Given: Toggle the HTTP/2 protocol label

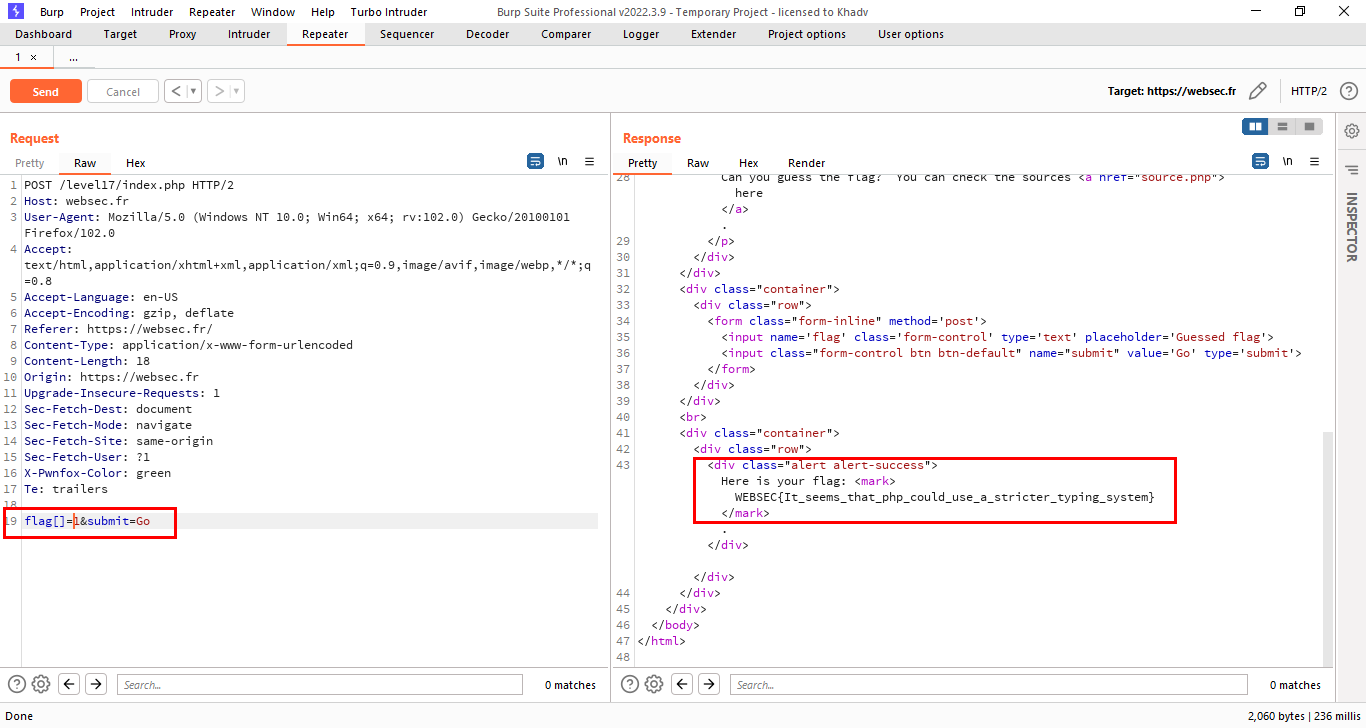Looking at the screenshot, I should (1309, 91).
